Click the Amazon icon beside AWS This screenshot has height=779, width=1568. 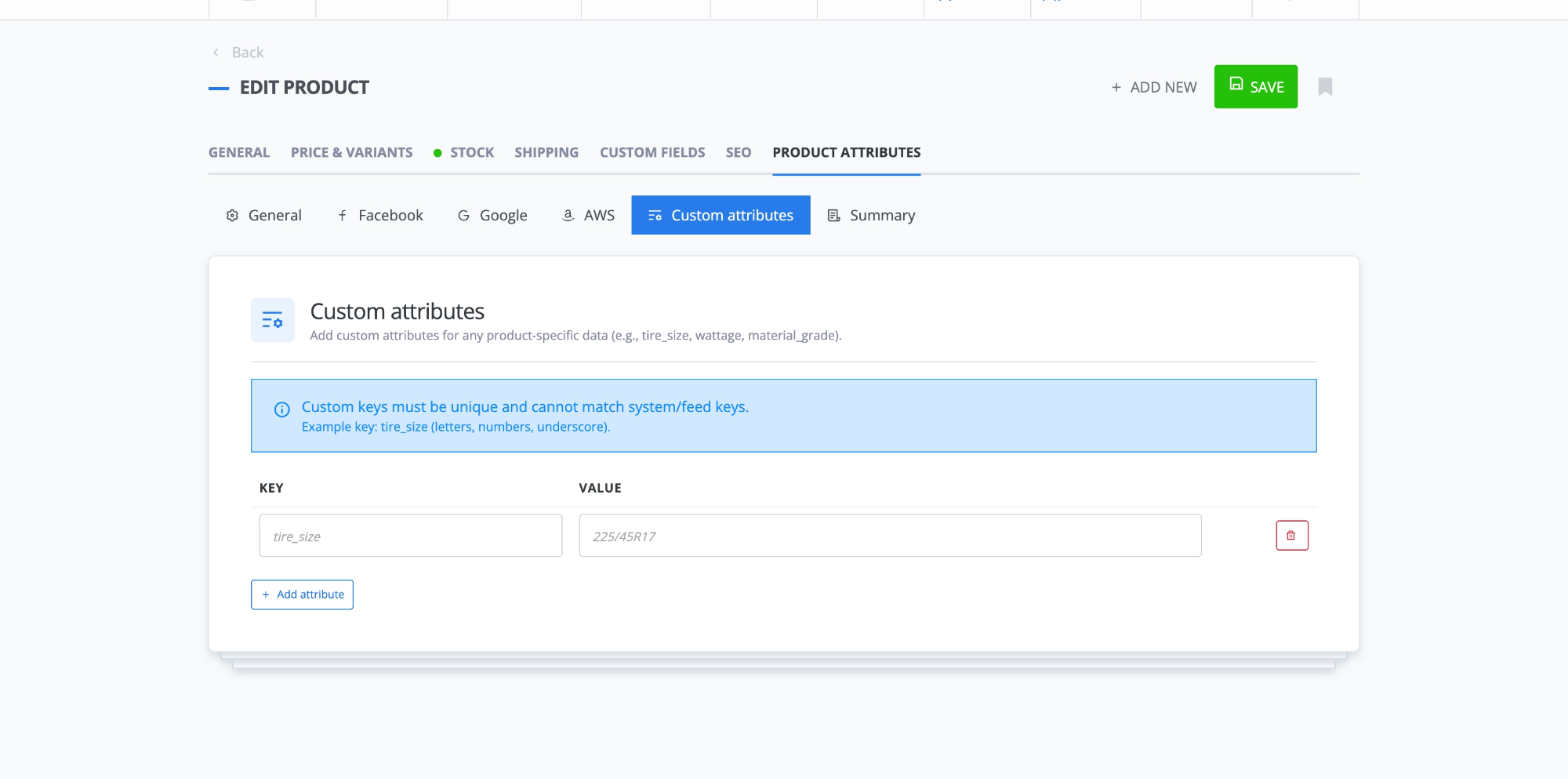click(x=568, y=215)
